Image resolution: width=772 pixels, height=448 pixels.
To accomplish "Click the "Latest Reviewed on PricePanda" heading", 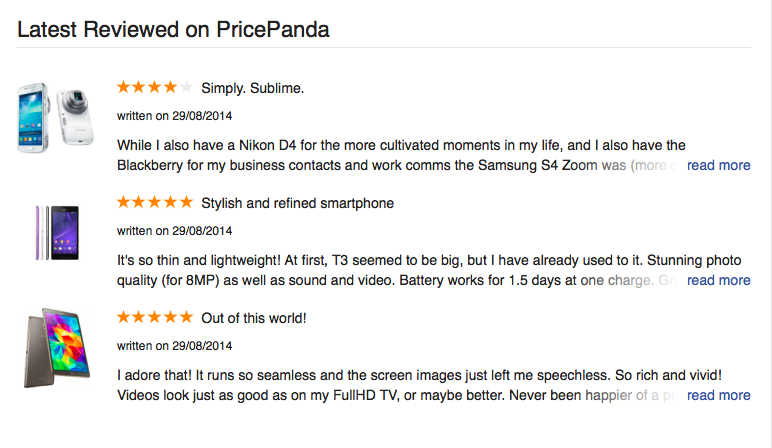I will click(173, 29).
